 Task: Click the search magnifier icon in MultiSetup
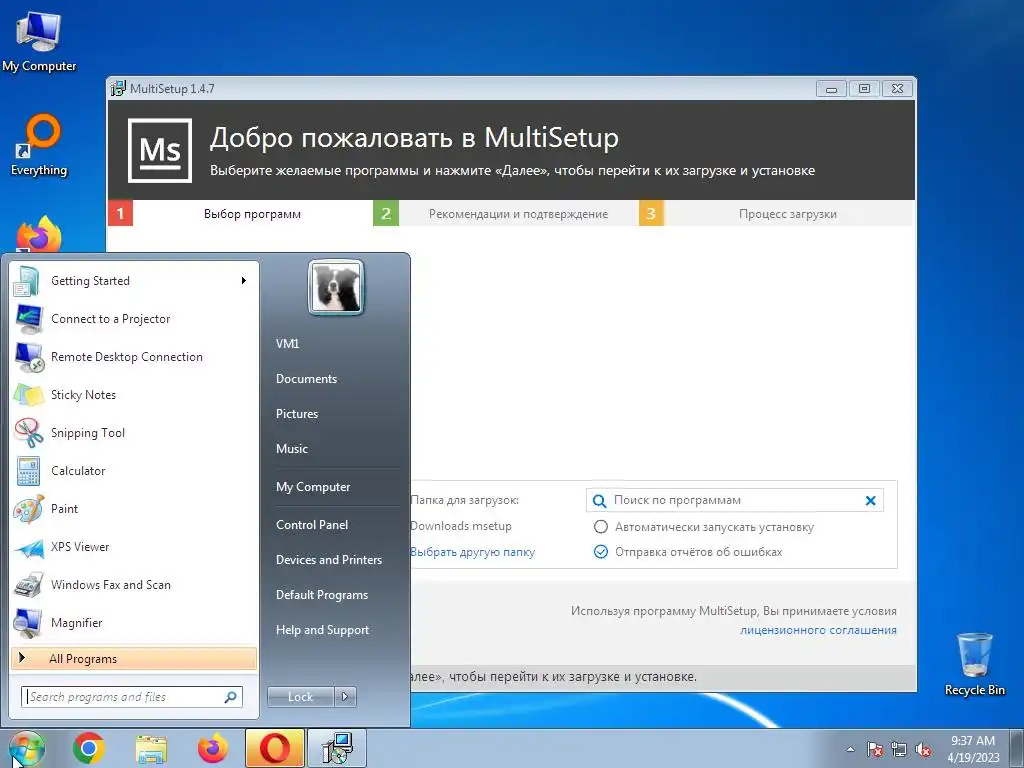(x=599, y=501)
